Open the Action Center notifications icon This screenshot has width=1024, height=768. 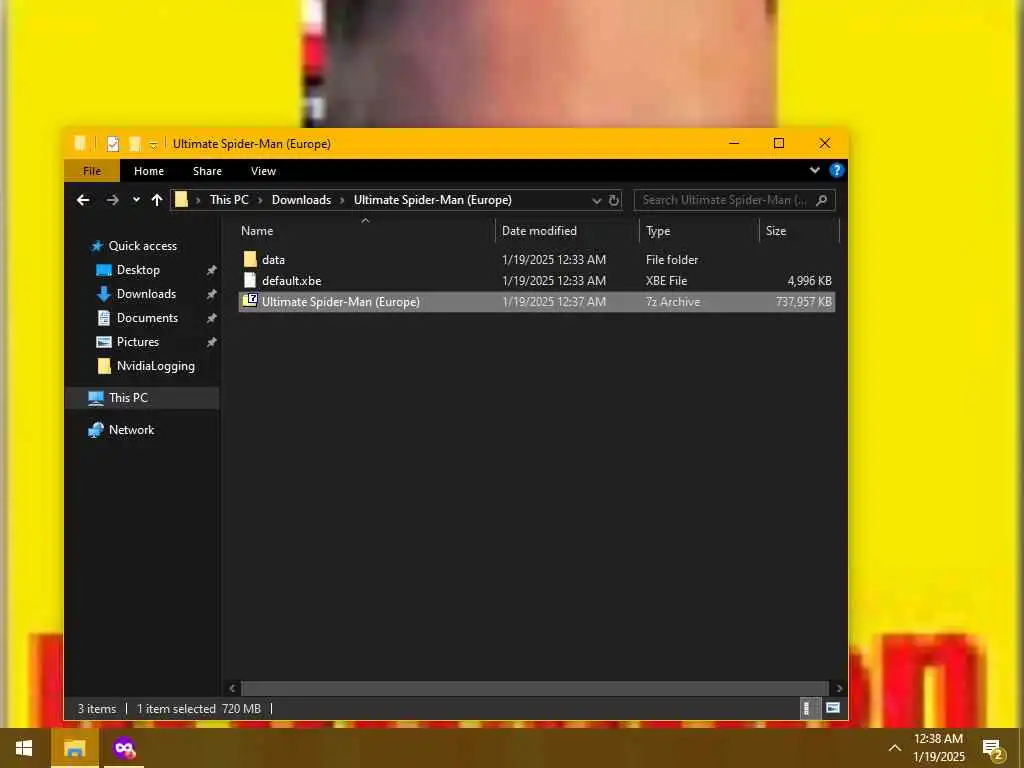(x=993, y=749)
